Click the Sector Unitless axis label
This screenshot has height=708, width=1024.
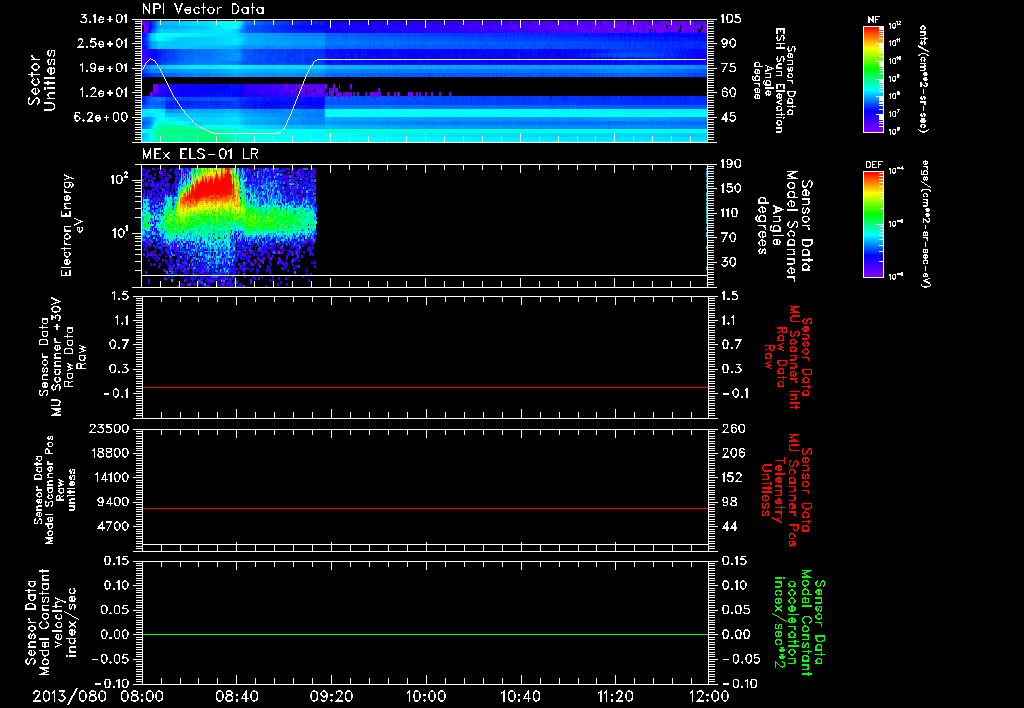pyautogui.click(x=41, y=80)
